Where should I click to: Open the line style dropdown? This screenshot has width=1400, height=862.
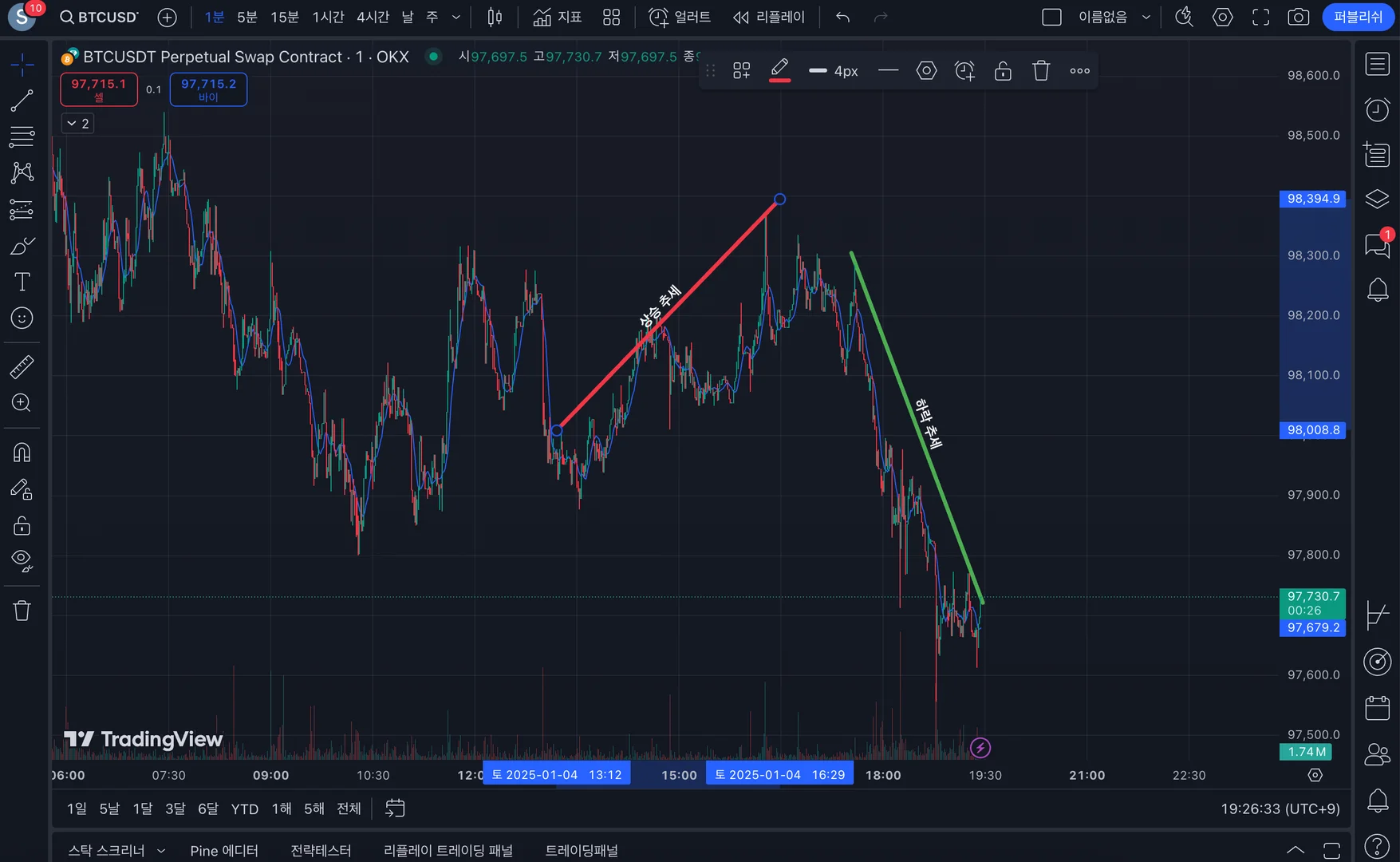pyautogui.click(x=888, y=71)
